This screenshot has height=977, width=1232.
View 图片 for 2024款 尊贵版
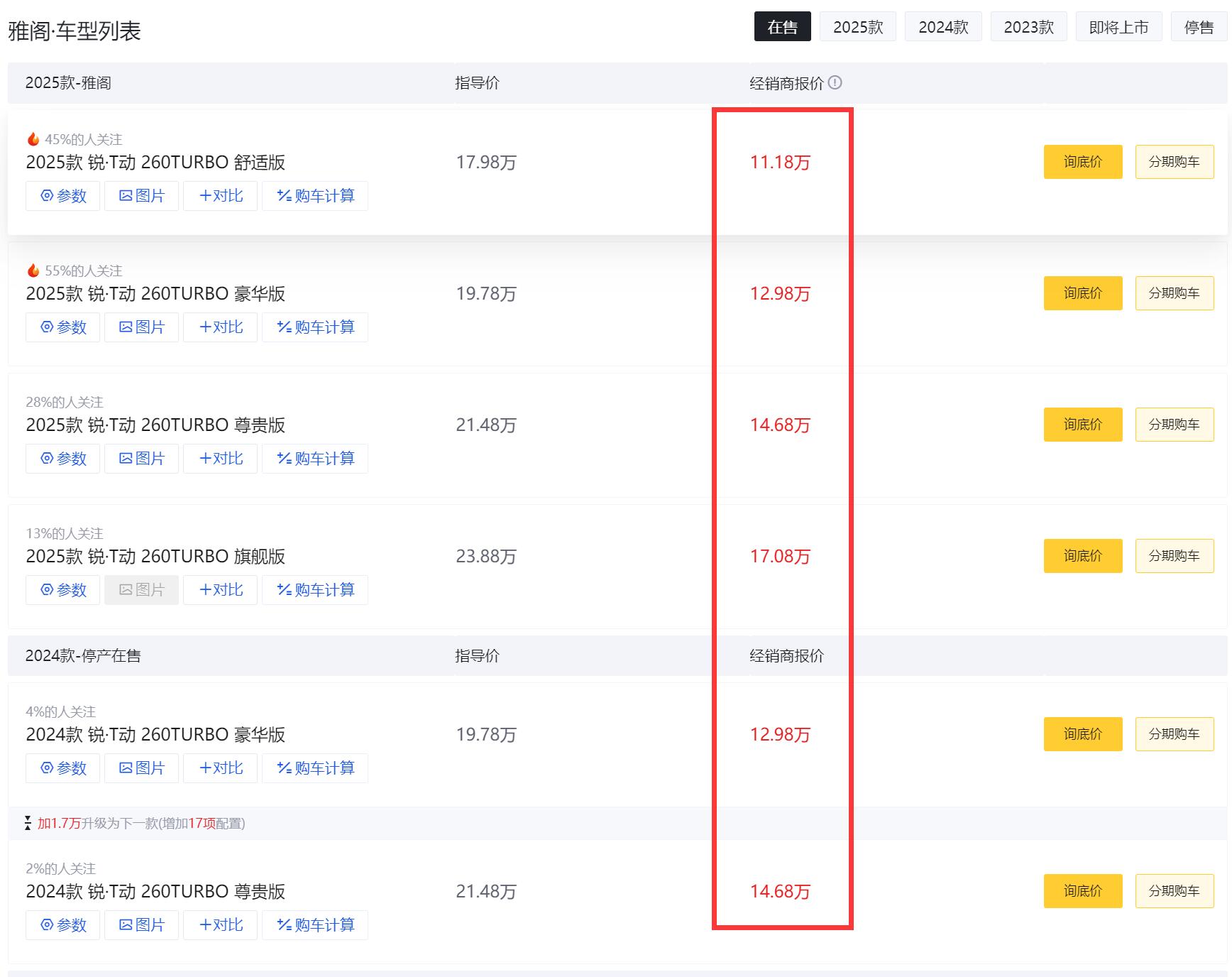tap(142, 925)
